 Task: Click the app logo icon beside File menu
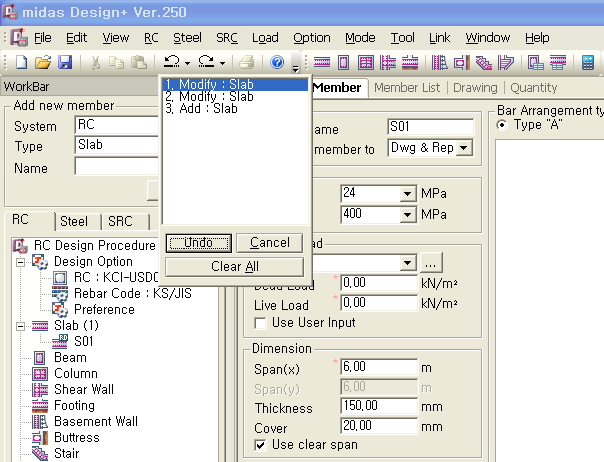click(x=19, y=38)
